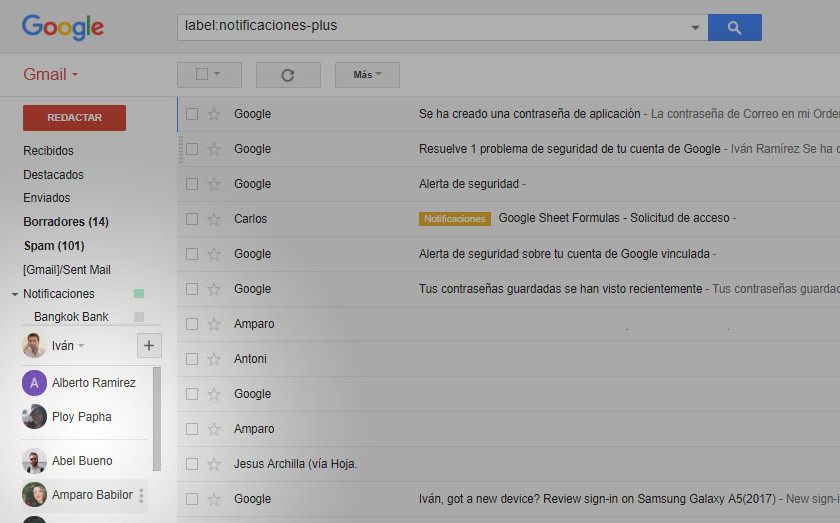This screenshot has width=840, height=523.
Task: Open Abel Bueno avatar in chat list
Action: (34, 461)
